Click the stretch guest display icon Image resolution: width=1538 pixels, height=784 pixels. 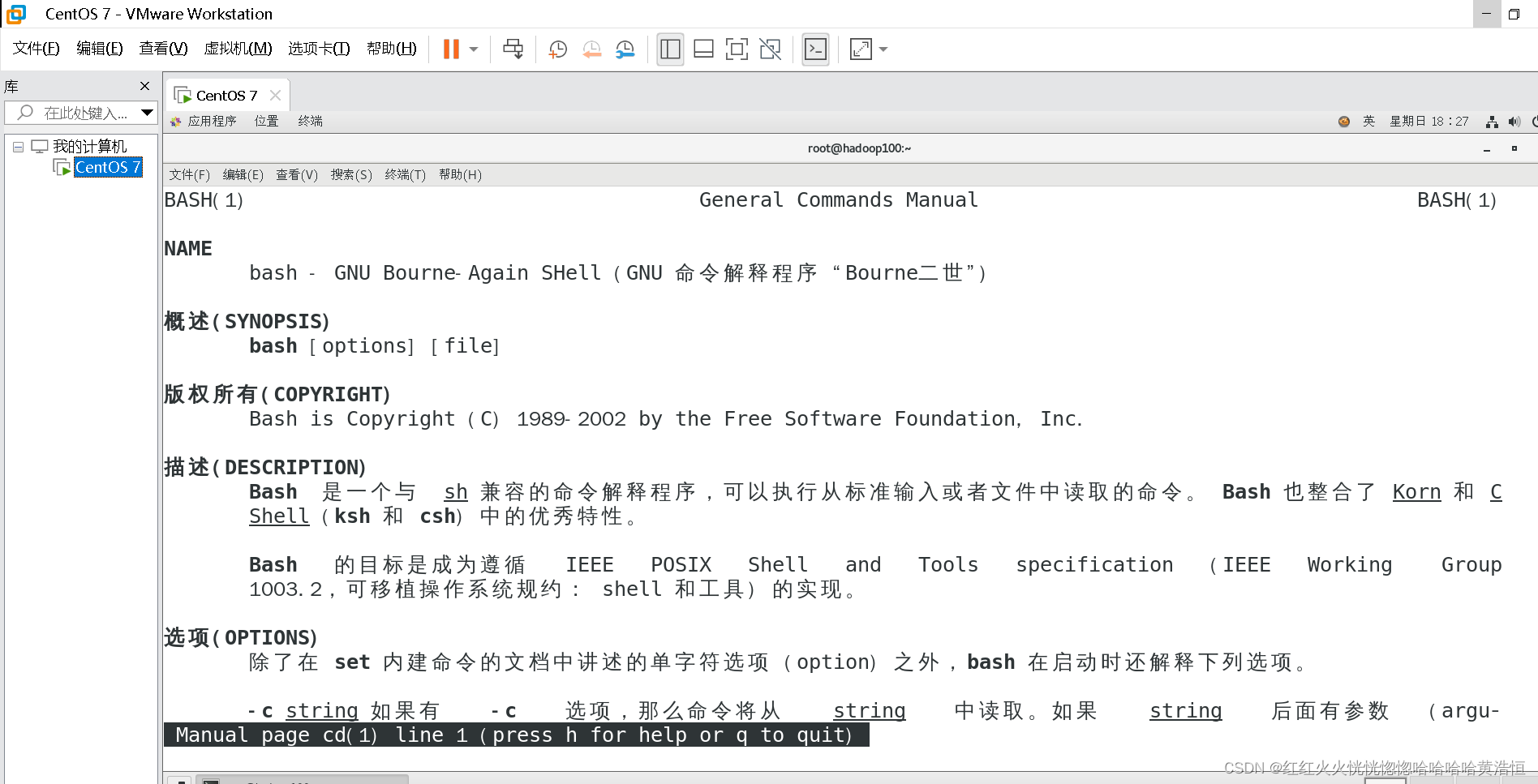click(x=861, y=49)
